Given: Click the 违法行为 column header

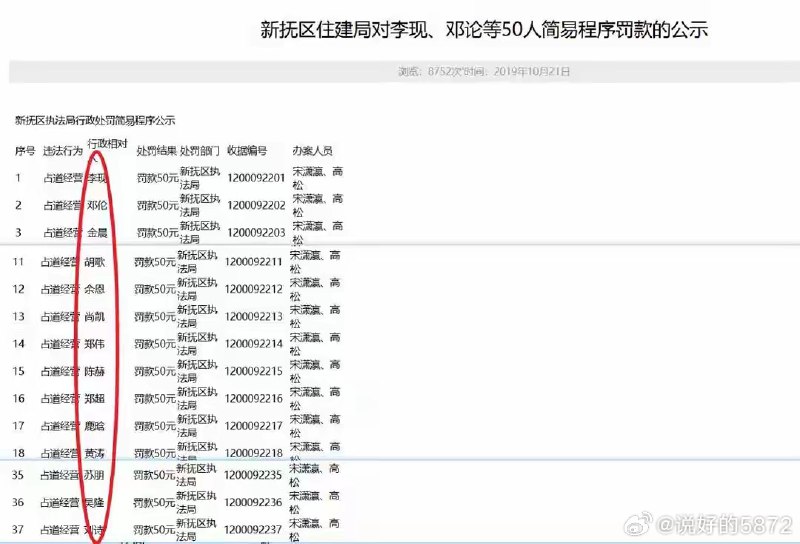Looking at the screenshot, I should coord(63,151).
